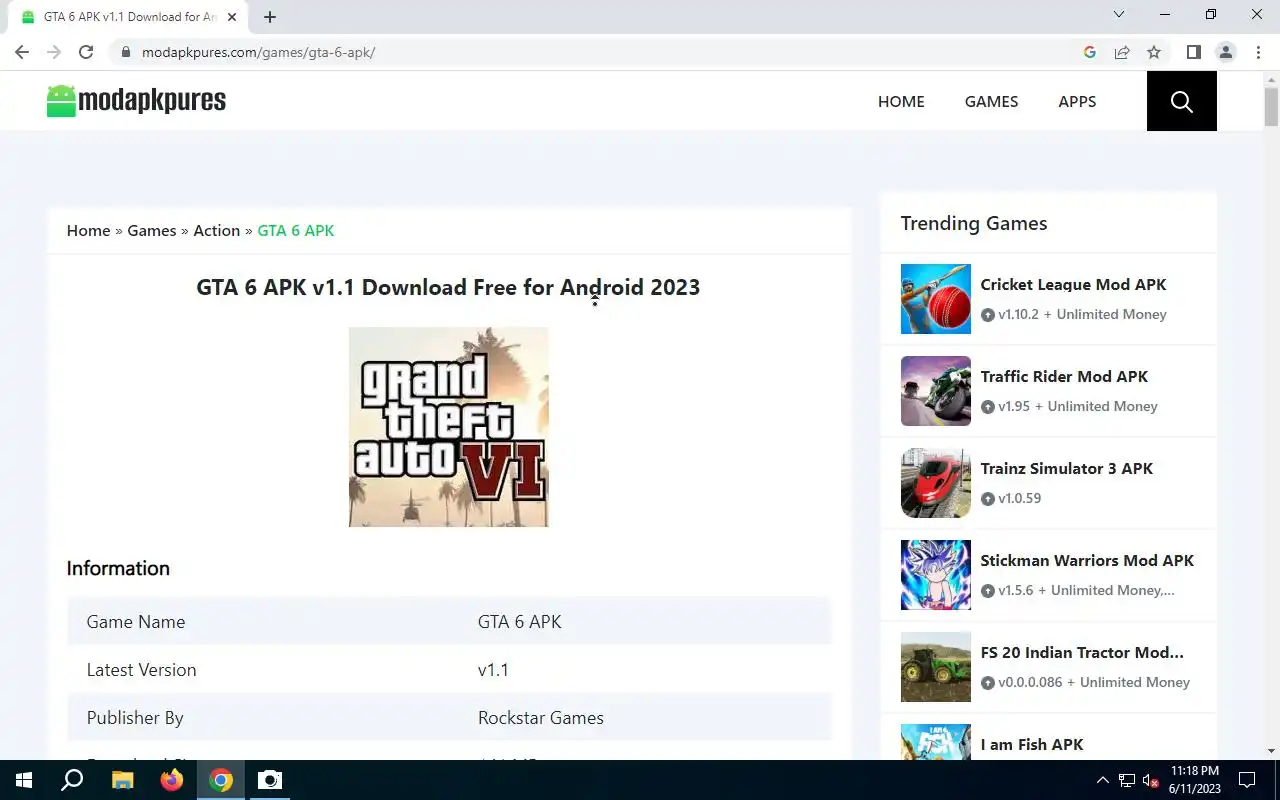Click the modapkpures site logo
Viewport: 1280px width, 800px height.
(x=136, y=101)
